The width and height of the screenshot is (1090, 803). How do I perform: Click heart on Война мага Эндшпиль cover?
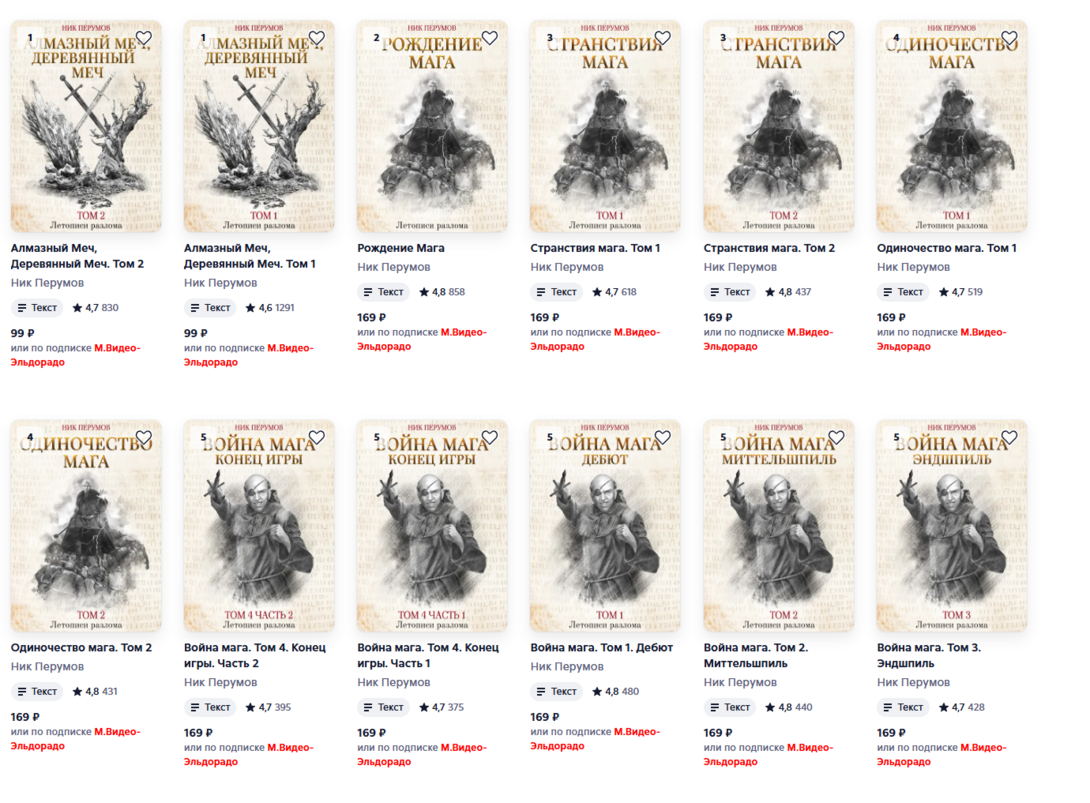pos(1009,437)
